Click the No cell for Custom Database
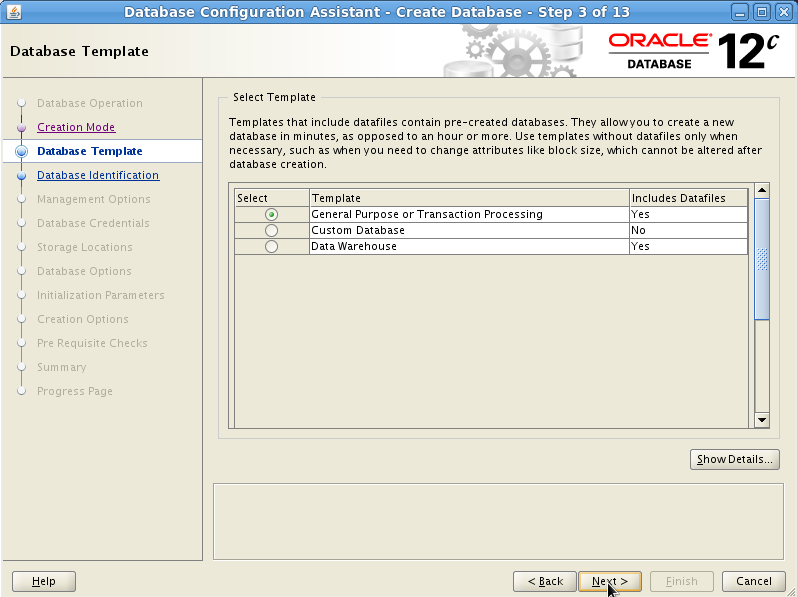Screen dimensions: 798x597 (689, 230)
